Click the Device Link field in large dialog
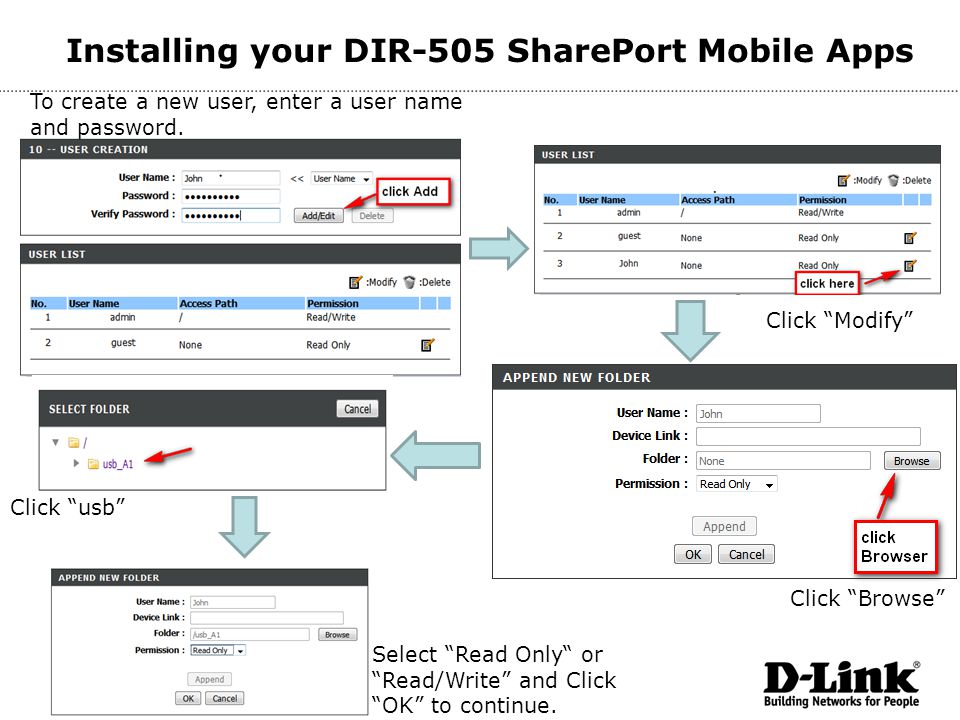This screenshot has width=960, height=720. point(808,437)
